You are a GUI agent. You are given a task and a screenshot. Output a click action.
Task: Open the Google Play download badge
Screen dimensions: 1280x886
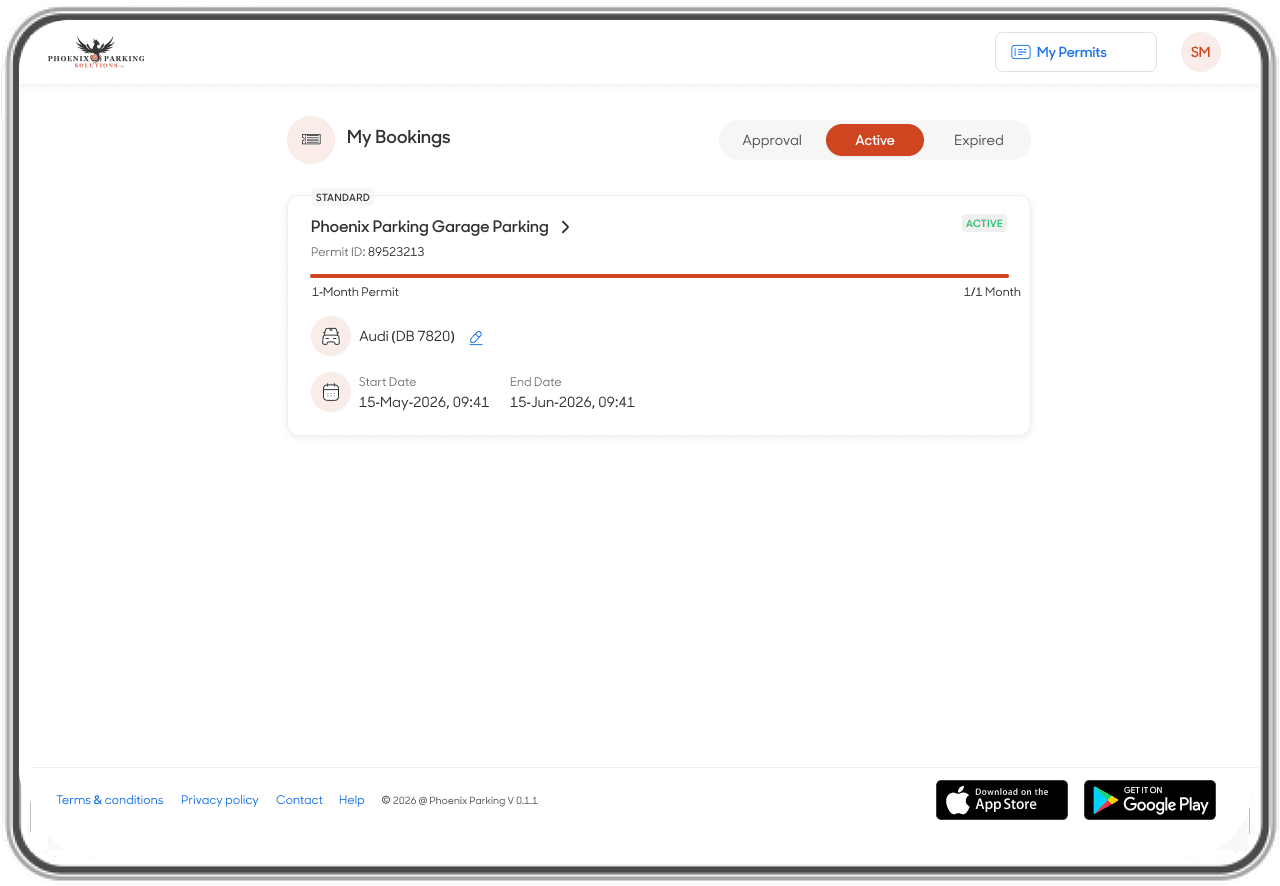click(x=1150, y=800)
